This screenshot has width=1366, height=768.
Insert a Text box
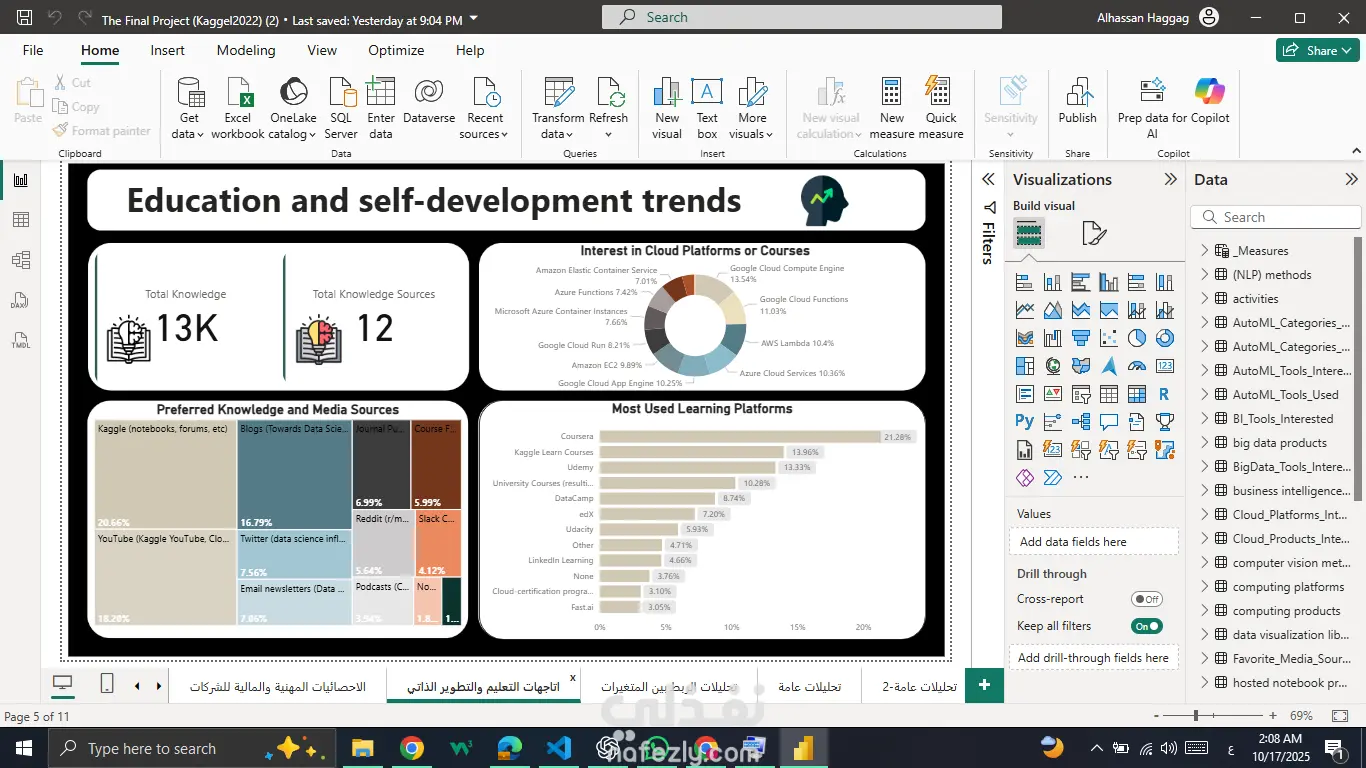click(707, 107)
